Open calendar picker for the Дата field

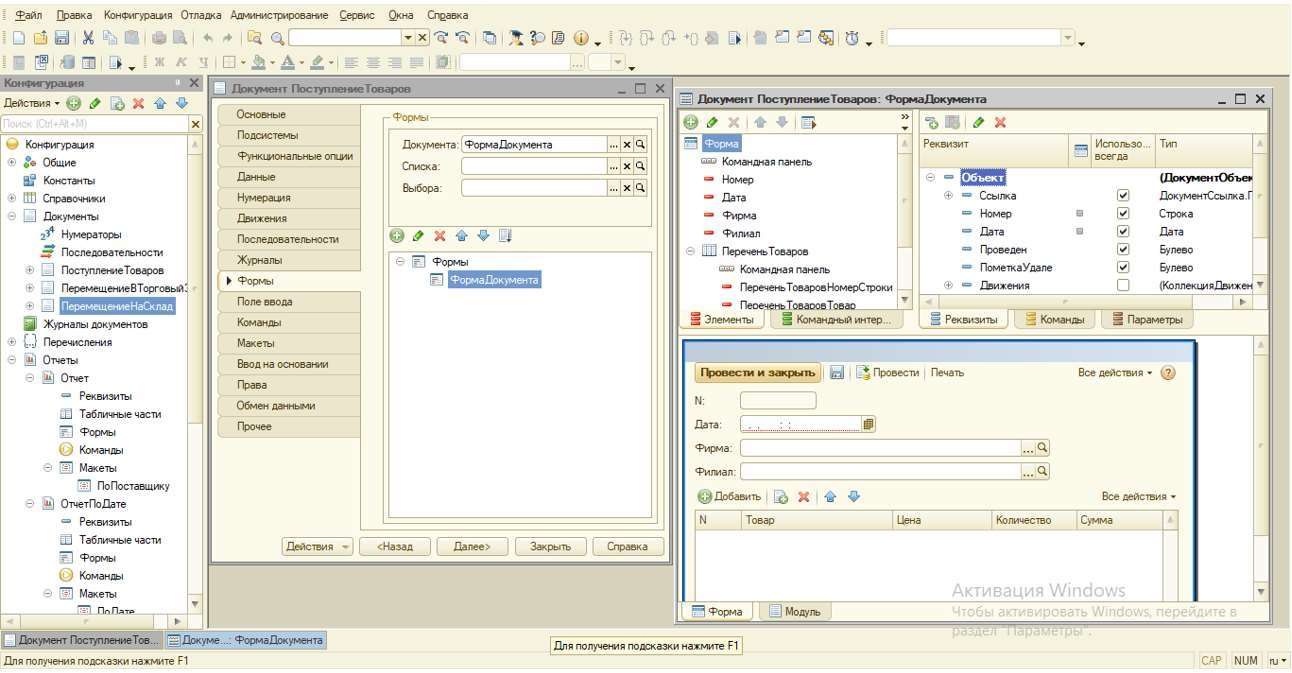[868, 424]
